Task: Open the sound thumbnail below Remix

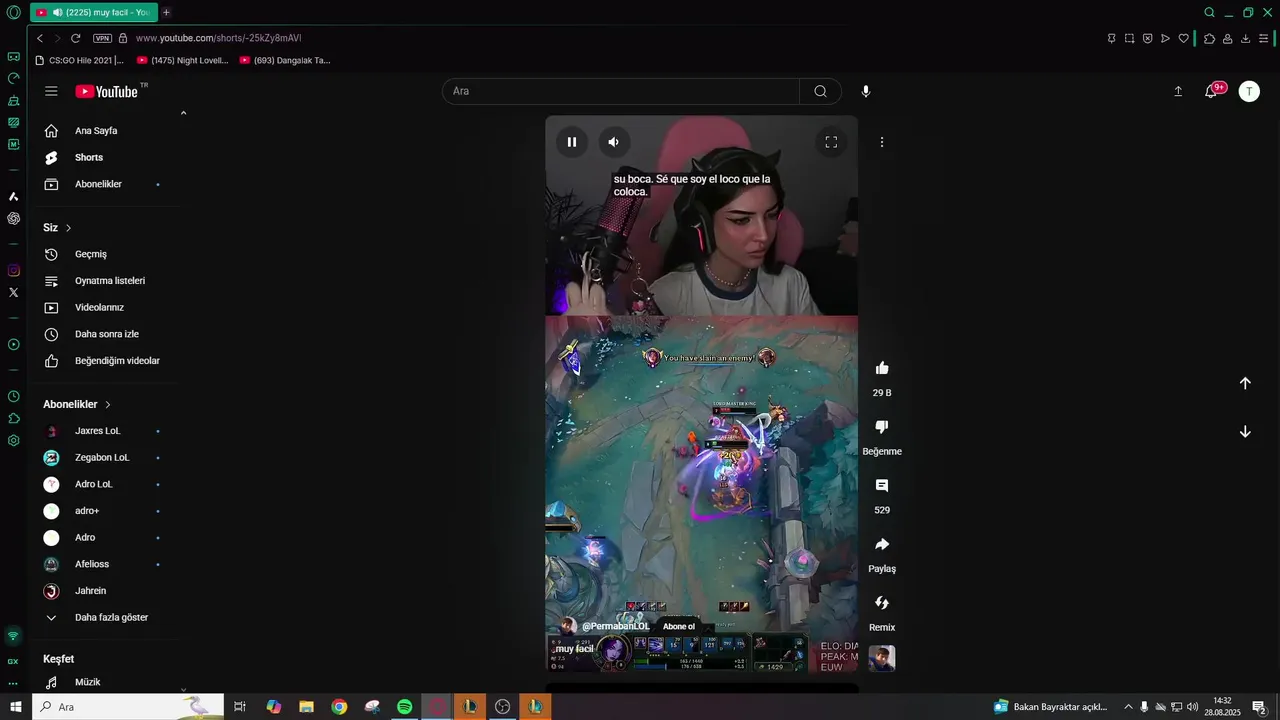Action: (x=882, y=658)
